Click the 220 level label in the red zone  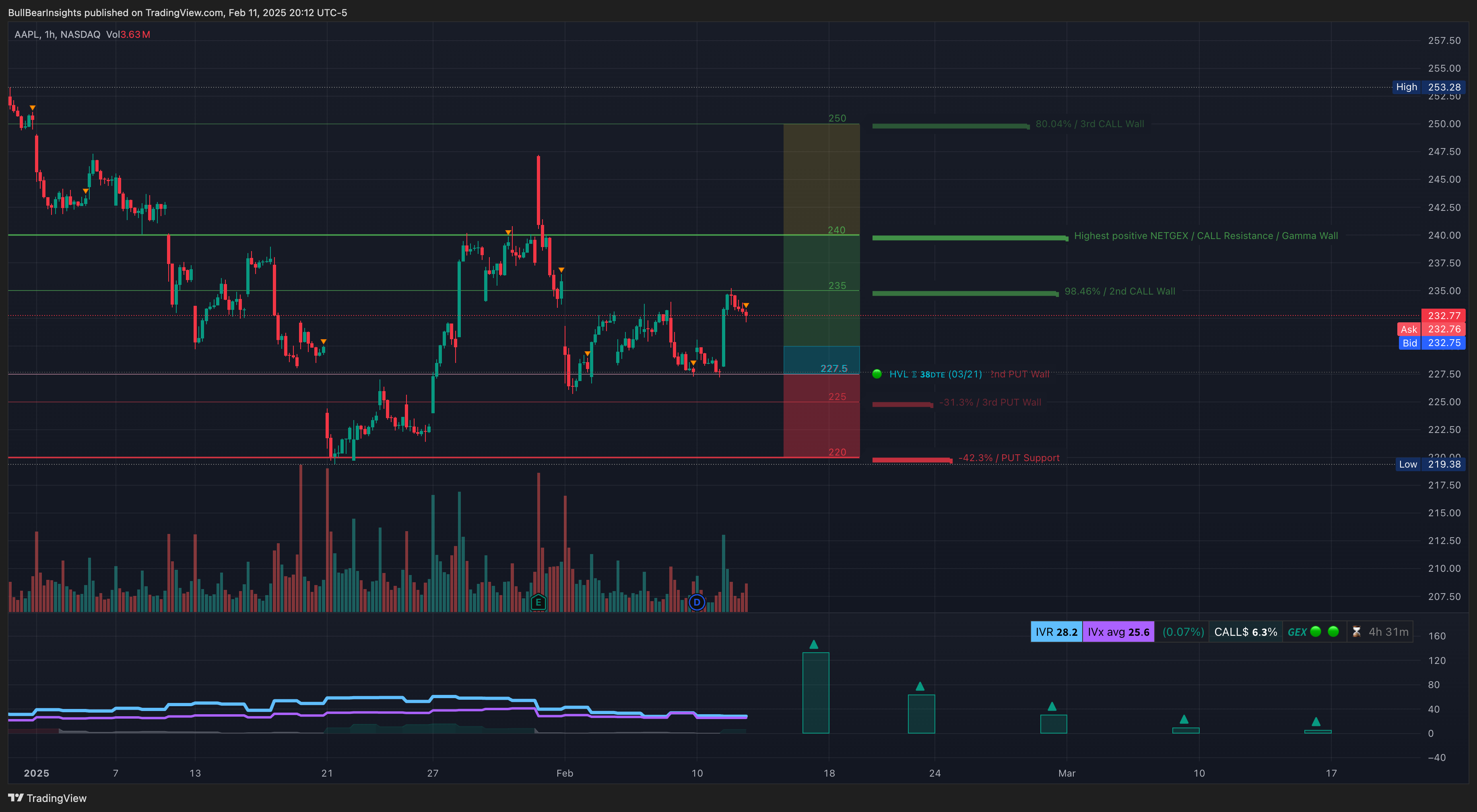(837, 452)
